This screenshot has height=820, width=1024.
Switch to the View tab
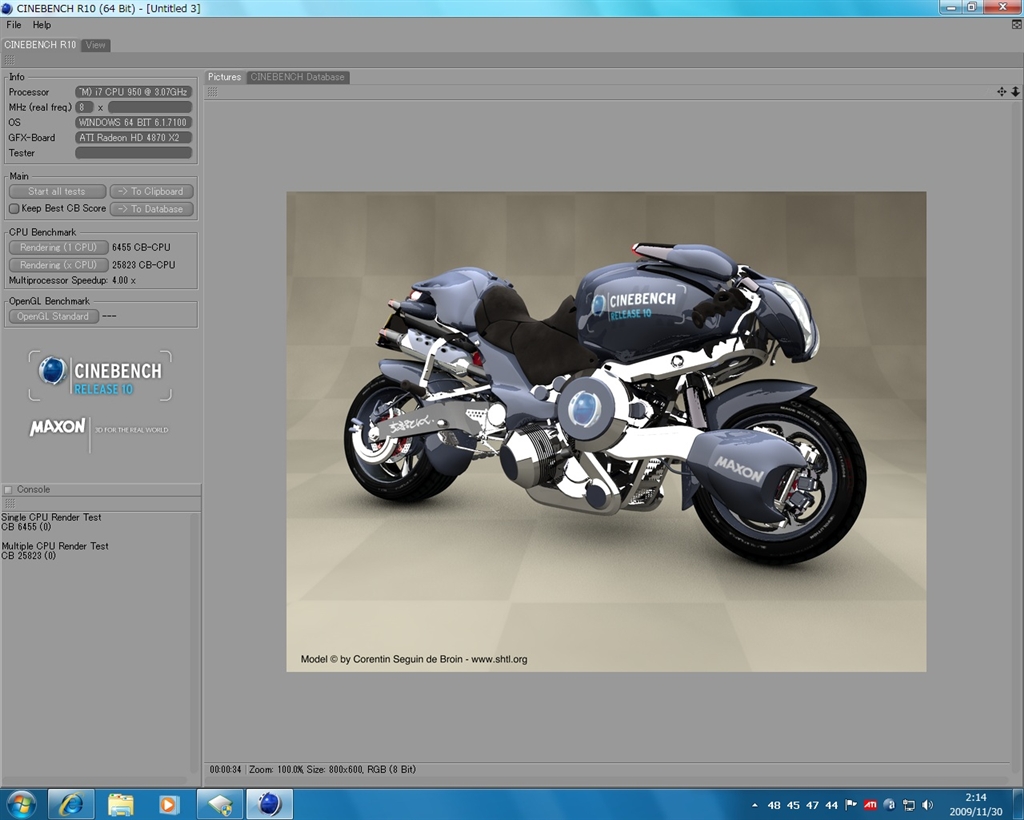click(x=95, y=45)
